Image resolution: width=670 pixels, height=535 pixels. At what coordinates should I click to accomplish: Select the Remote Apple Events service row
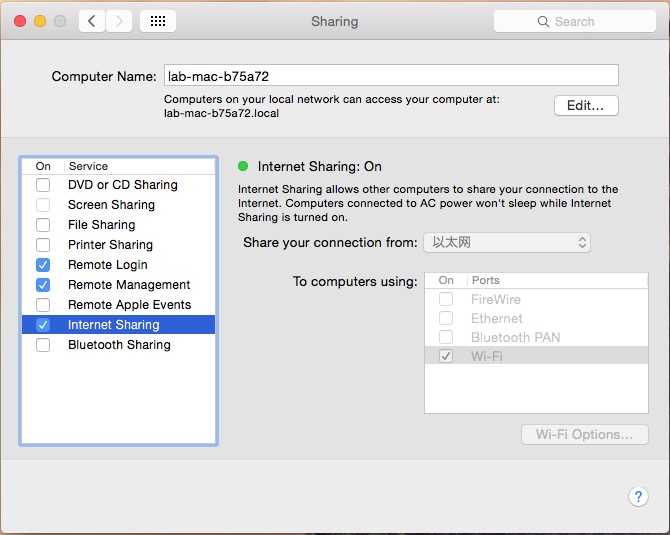coord(118,305)
